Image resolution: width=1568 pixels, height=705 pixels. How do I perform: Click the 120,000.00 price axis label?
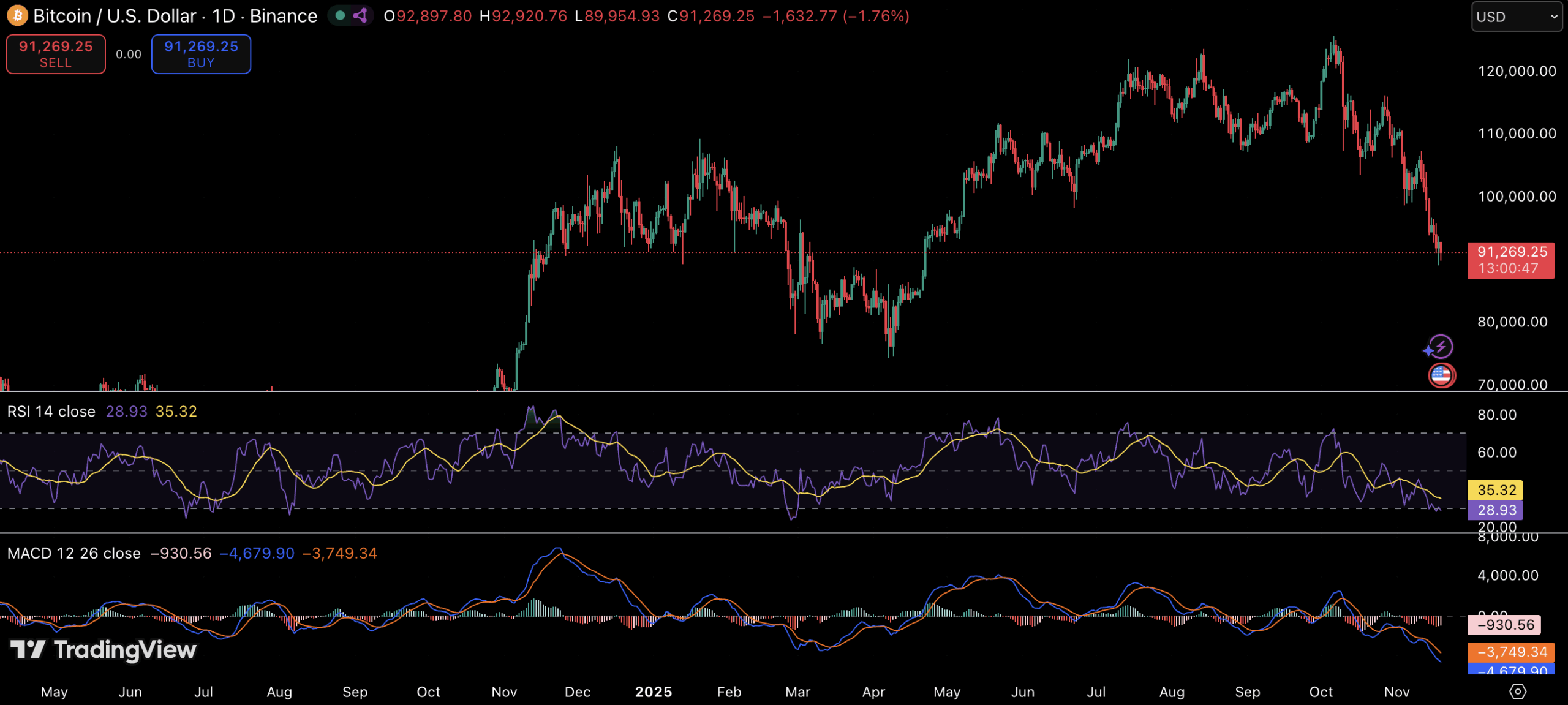(1517, 71)
